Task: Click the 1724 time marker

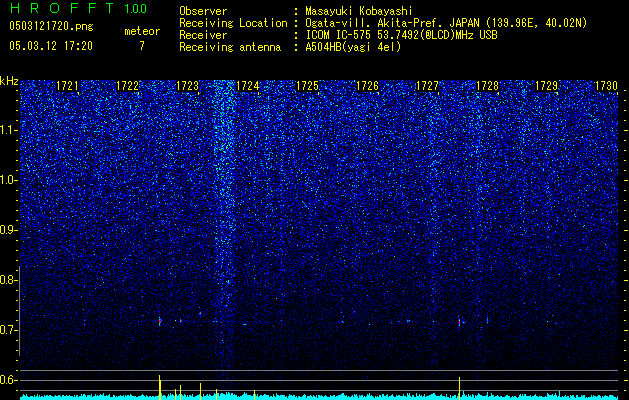Action: [x=247, y=86]
